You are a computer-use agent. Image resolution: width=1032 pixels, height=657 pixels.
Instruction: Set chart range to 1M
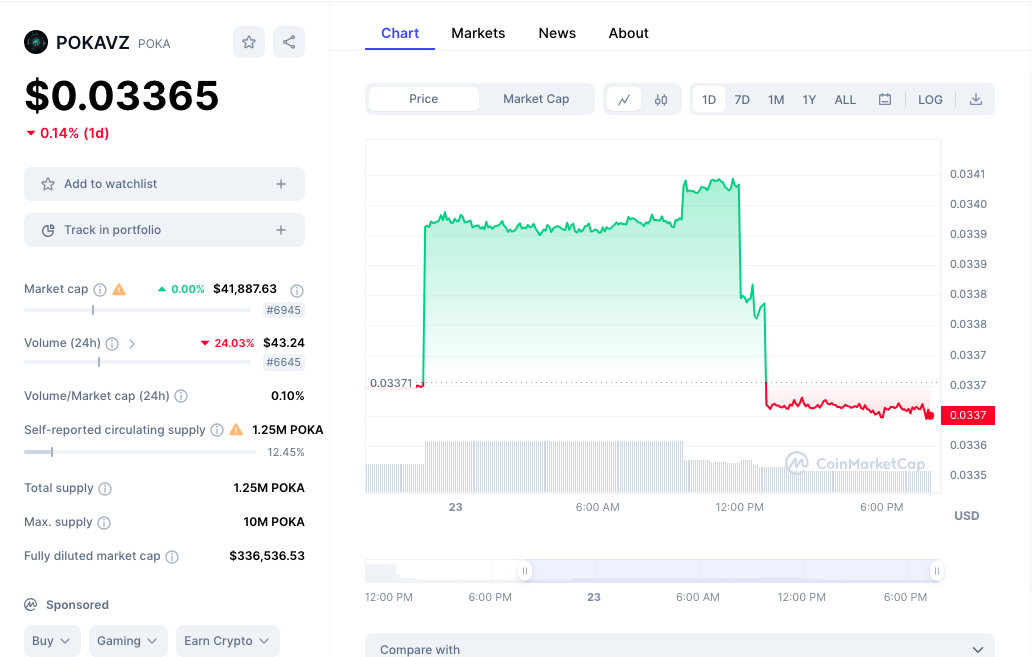pos(776,99)
